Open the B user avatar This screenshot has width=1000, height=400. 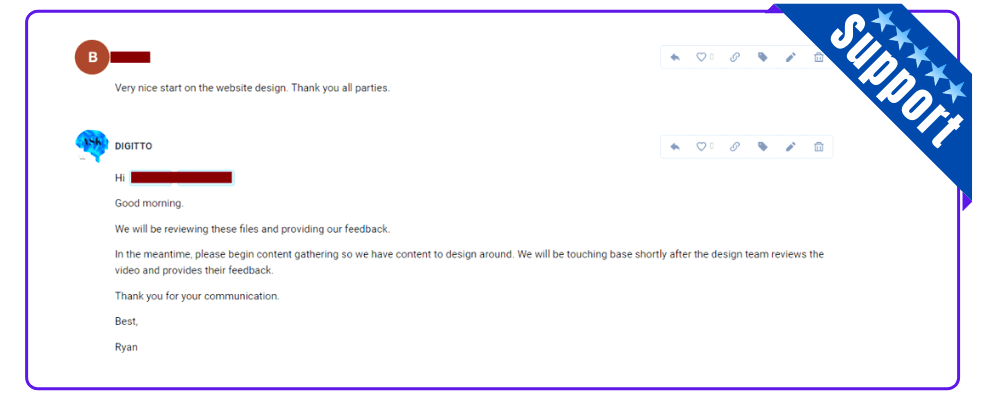[92, 57]
